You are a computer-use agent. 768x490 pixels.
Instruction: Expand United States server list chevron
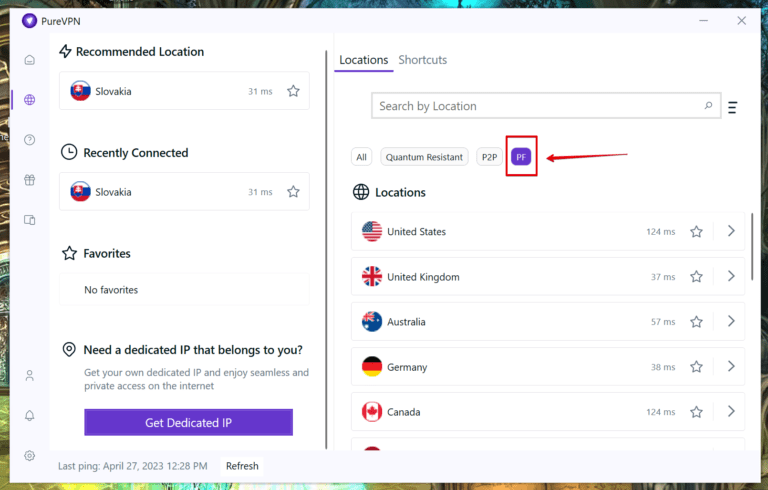click(731, 231)
